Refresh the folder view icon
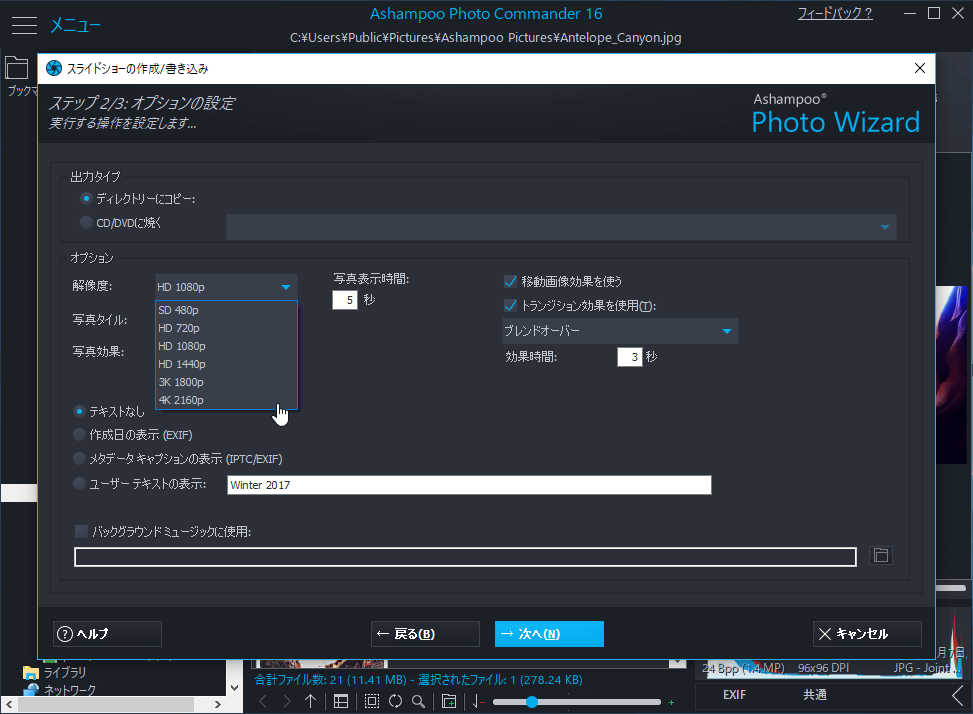The image size is (973, 714). pyautogui.click(x=395, y=702)
